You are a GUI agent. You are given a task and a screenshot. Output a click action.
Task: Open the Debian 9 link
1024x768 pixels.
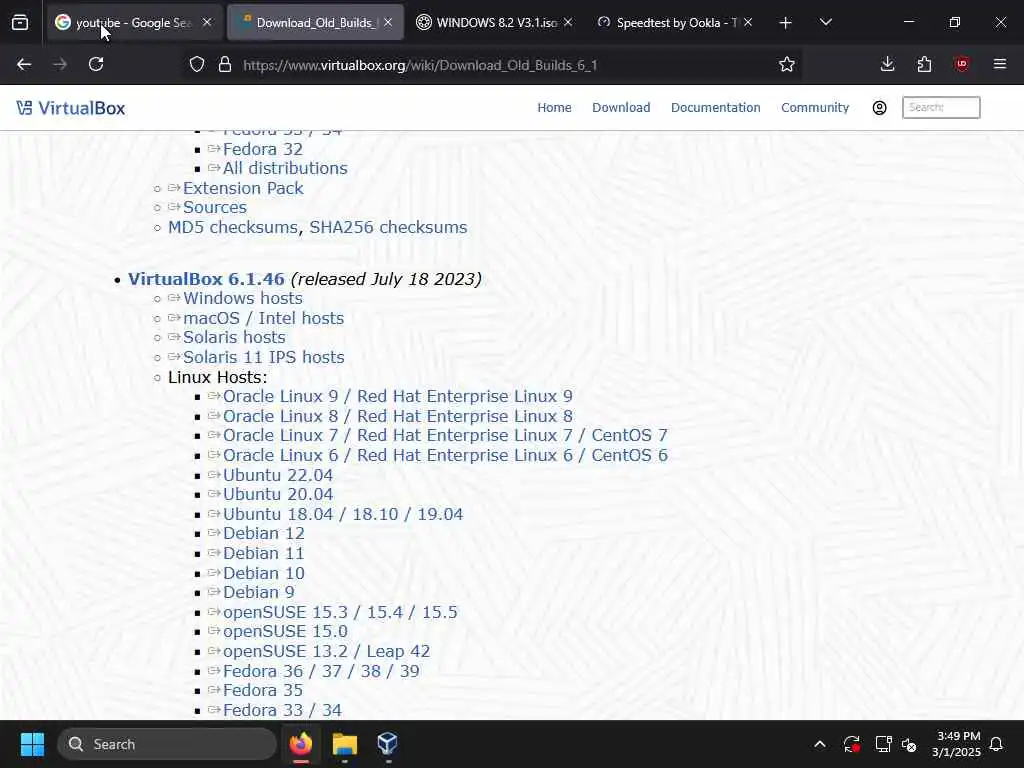pos(259,592)
